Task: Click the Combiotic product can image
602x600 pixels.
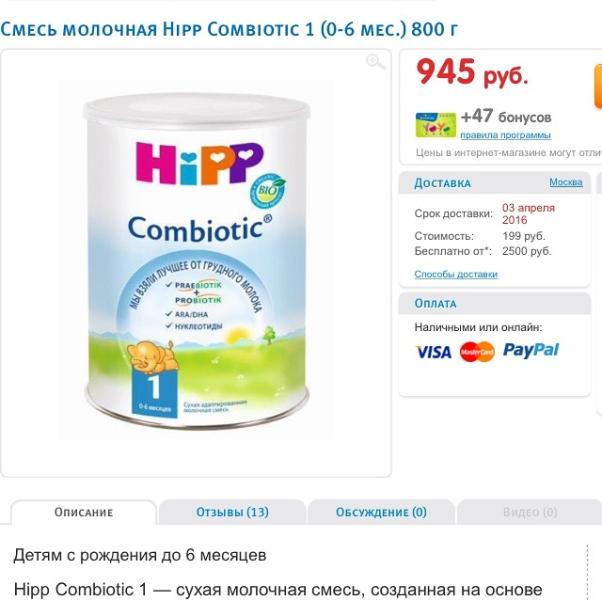Action: 196,260
